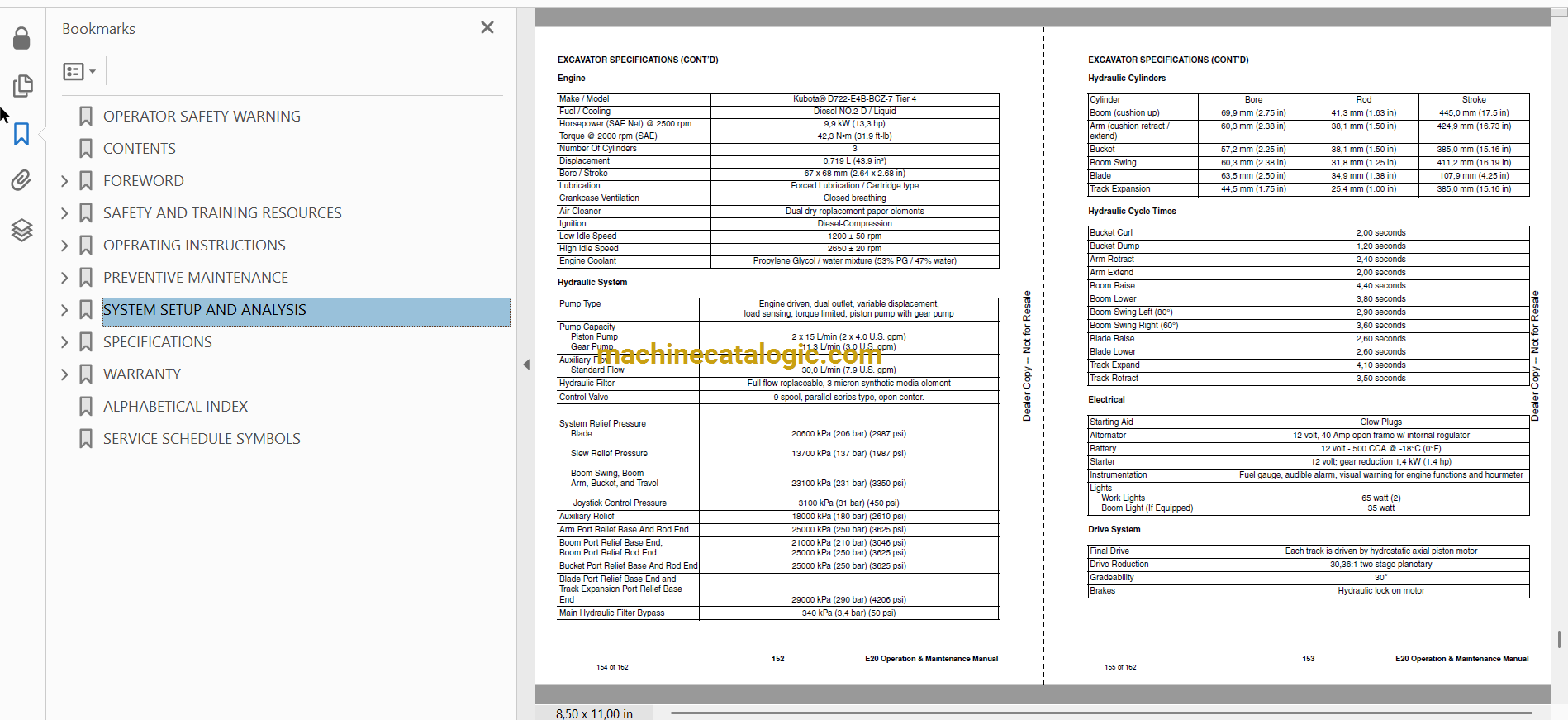Go to ALPHABETICAL INDEX bookmark
1568x720 pixels.
[x=175, y=407]
